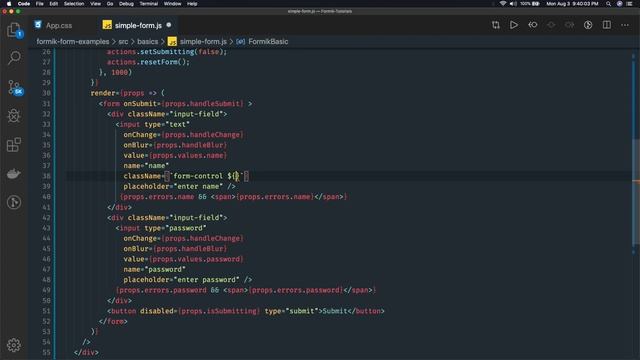
Task: Click the battery status indicator
Action: 530,4
